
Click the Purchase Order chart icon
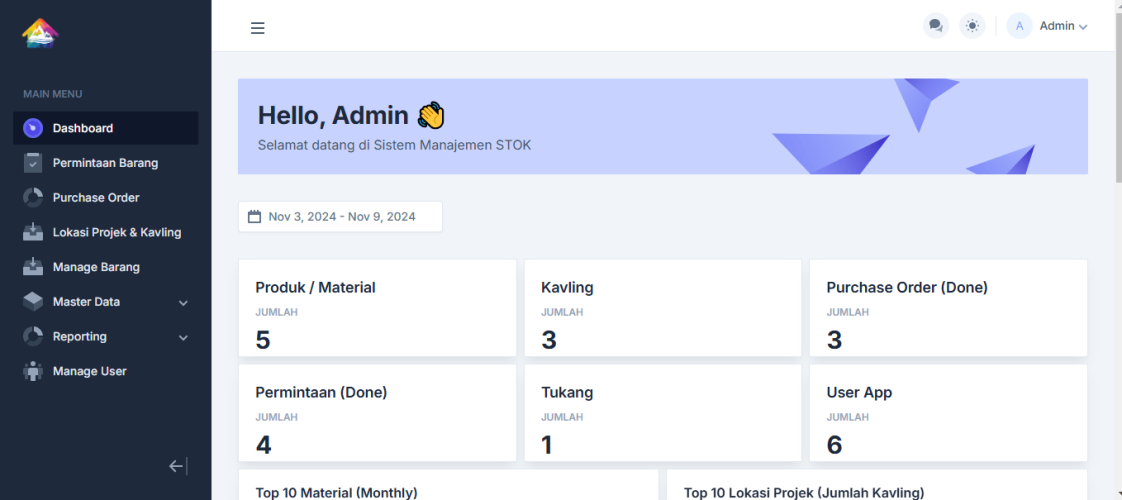(x=33, y=198)
